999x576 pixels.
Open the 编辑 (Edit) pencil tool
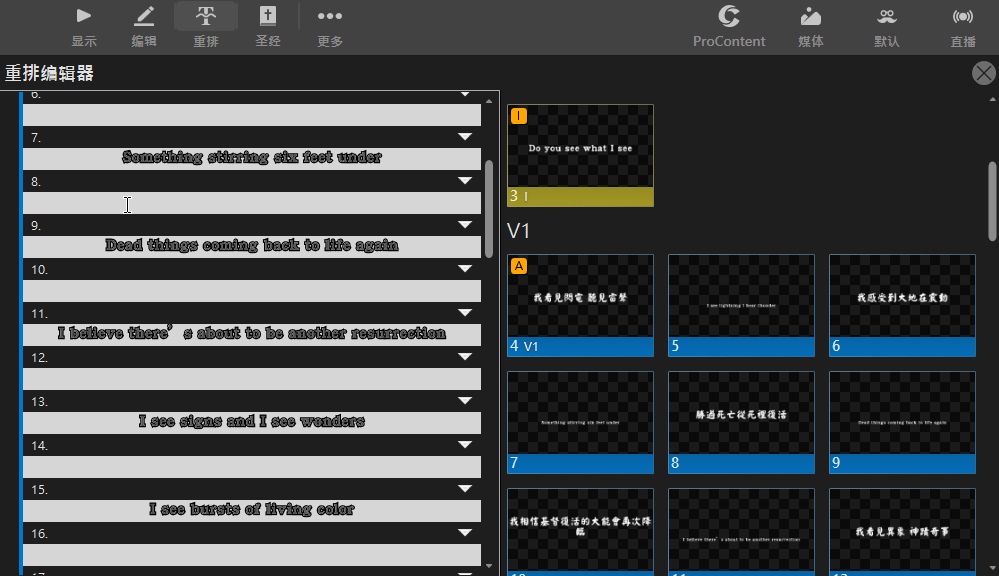(x=144, y=16)
